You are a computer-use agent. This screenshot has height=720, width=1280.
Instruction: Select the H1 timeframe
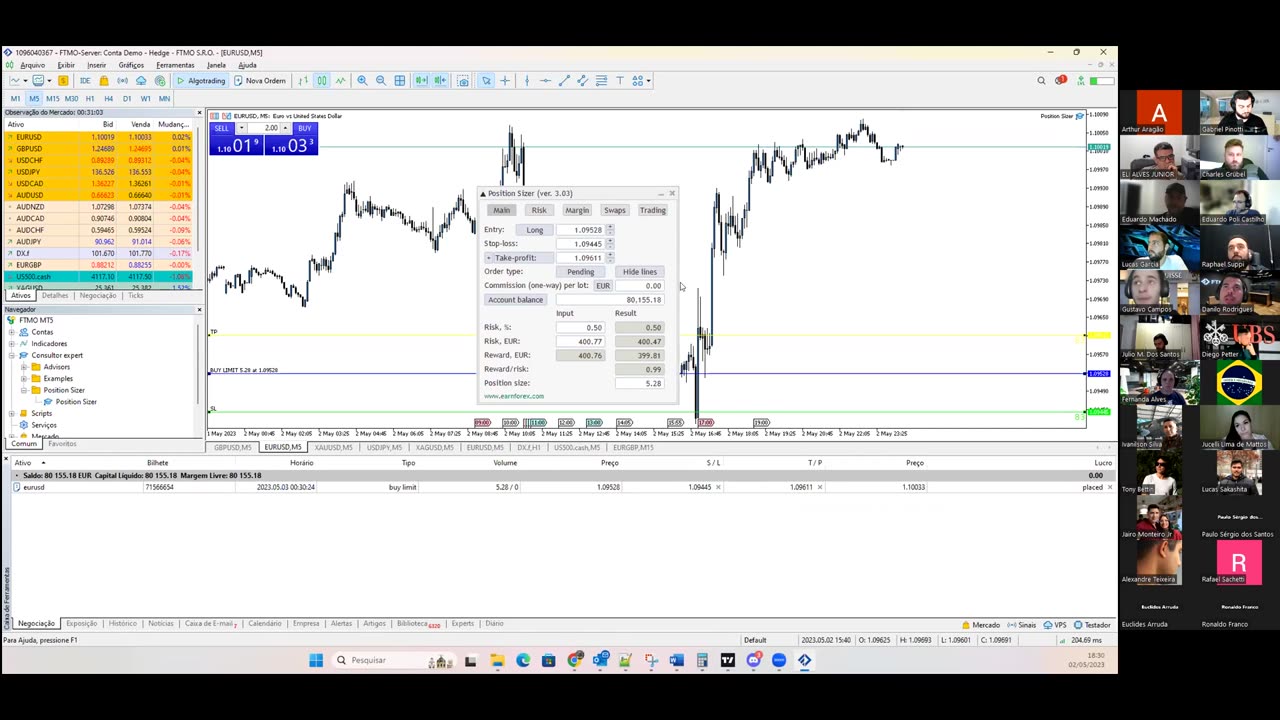tap(90, 99)
